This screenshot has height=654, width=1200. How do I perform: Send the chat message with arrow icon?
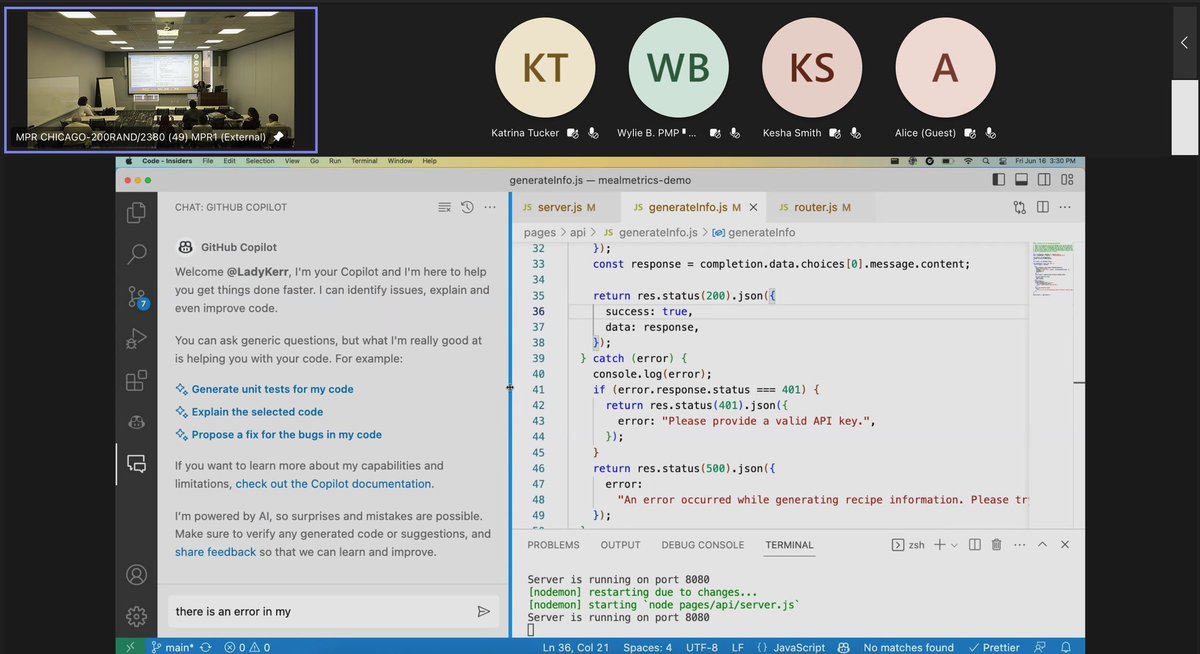(484, 611)
